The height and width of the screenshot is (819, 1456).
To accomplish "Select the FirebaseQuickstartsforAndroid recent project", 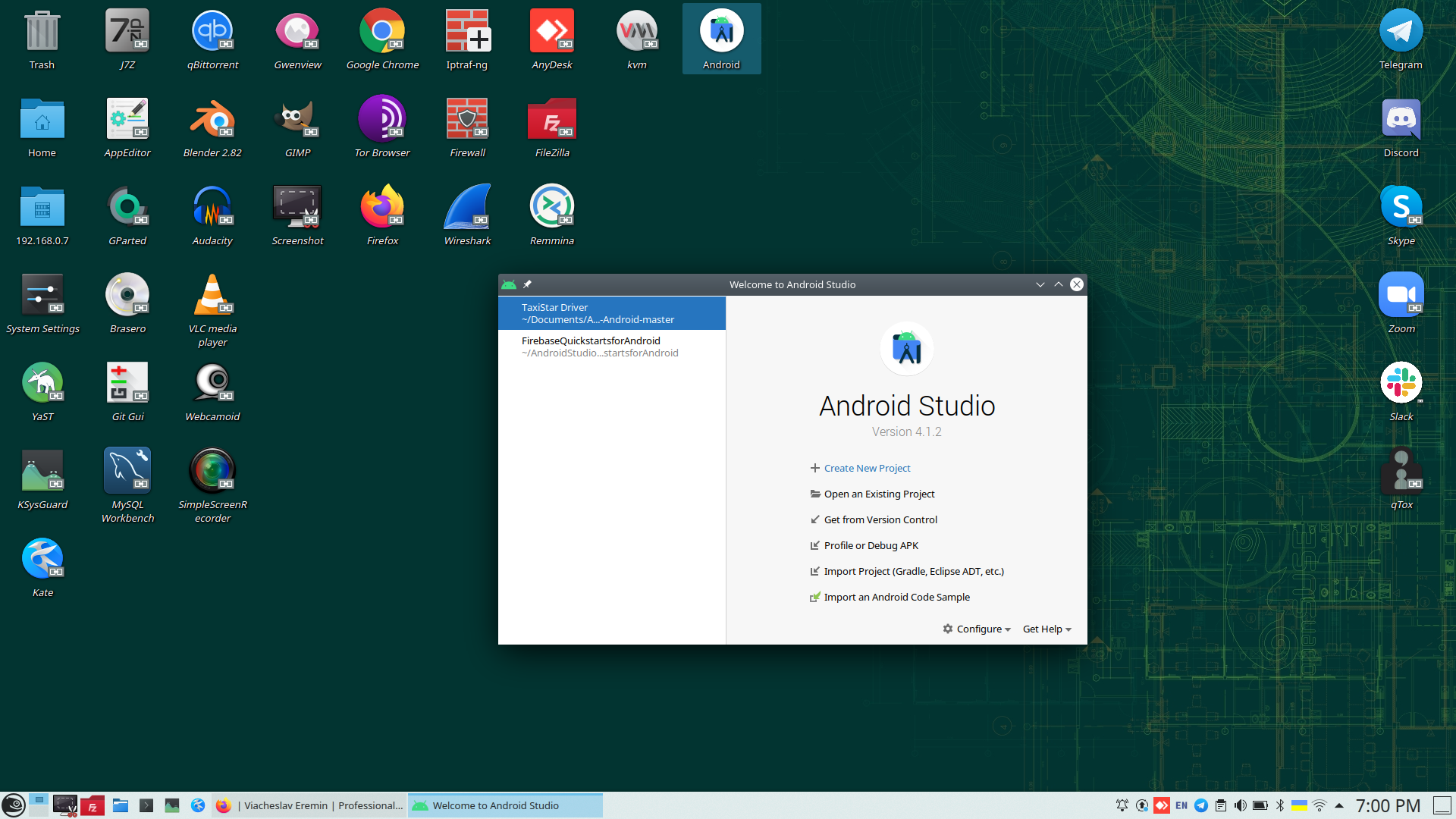I will [x=611, y=347].
